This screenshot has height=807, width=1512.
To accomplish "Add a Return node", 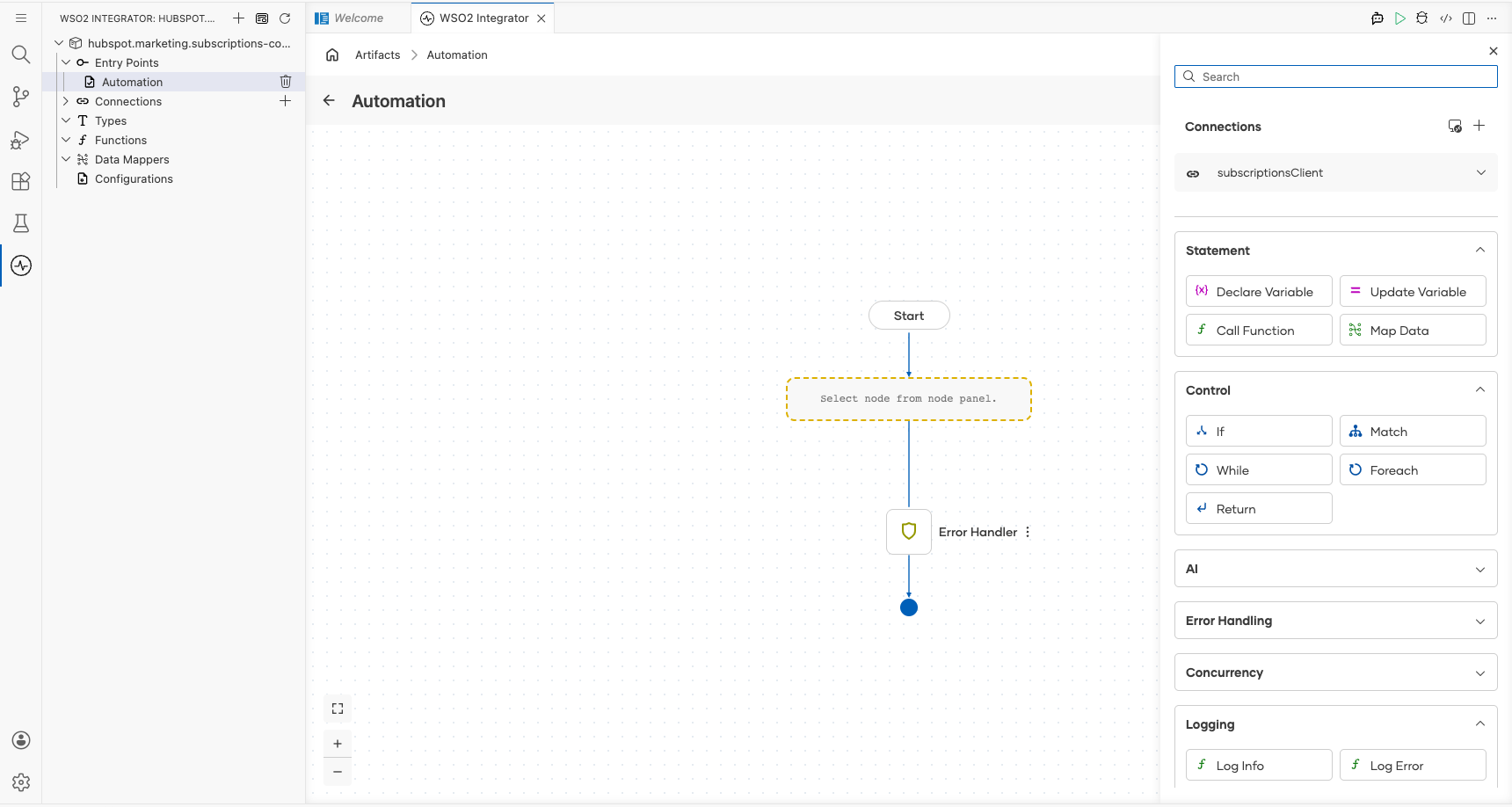I will click(1259, 508).
